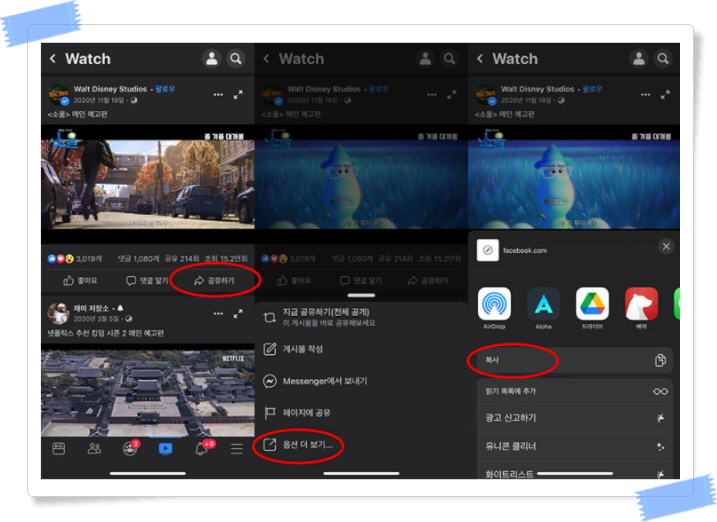The image size is (717, 522).
Task: Open comments count 댓글 1,080개 in the left screen
Action: (x=139, y=259)
